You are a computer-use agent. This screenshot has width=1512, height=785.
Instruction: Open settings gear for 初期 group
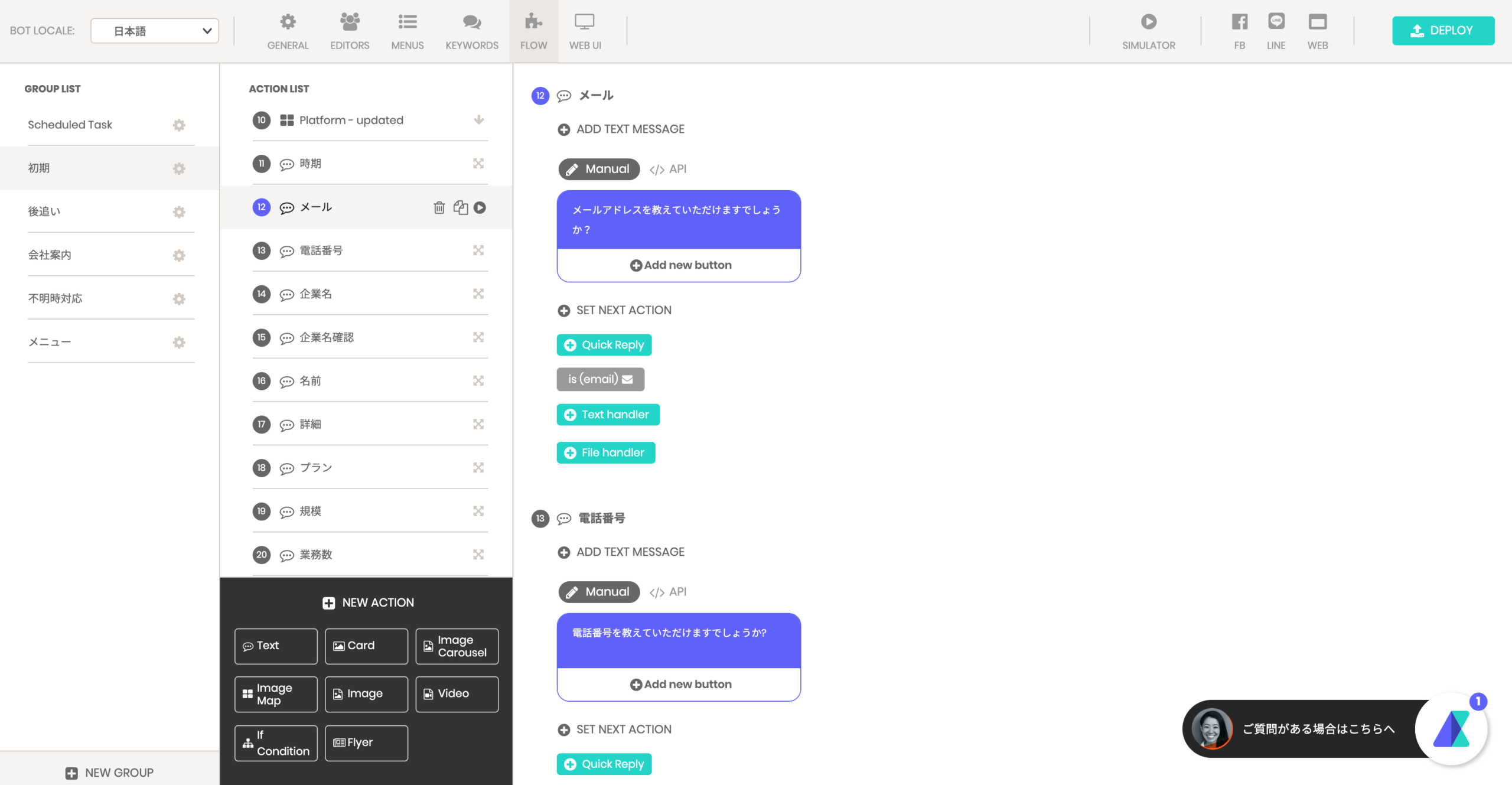click(x=179, y=168)
